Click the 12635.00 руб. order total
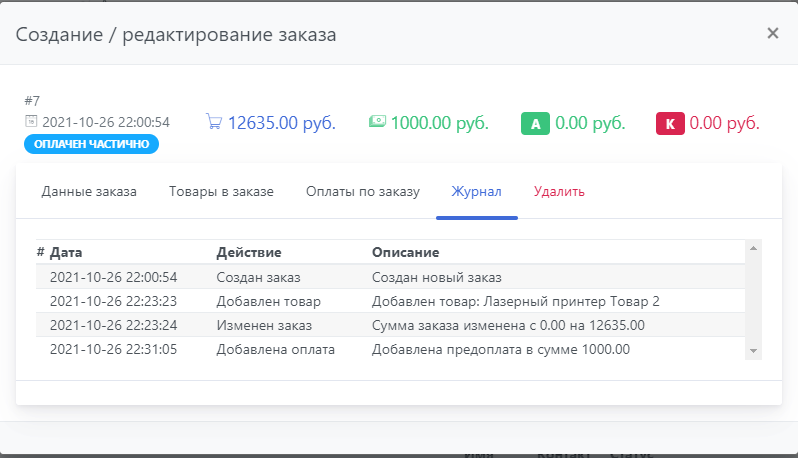Viewport: 798px width, 458px height. pos(281,123)
